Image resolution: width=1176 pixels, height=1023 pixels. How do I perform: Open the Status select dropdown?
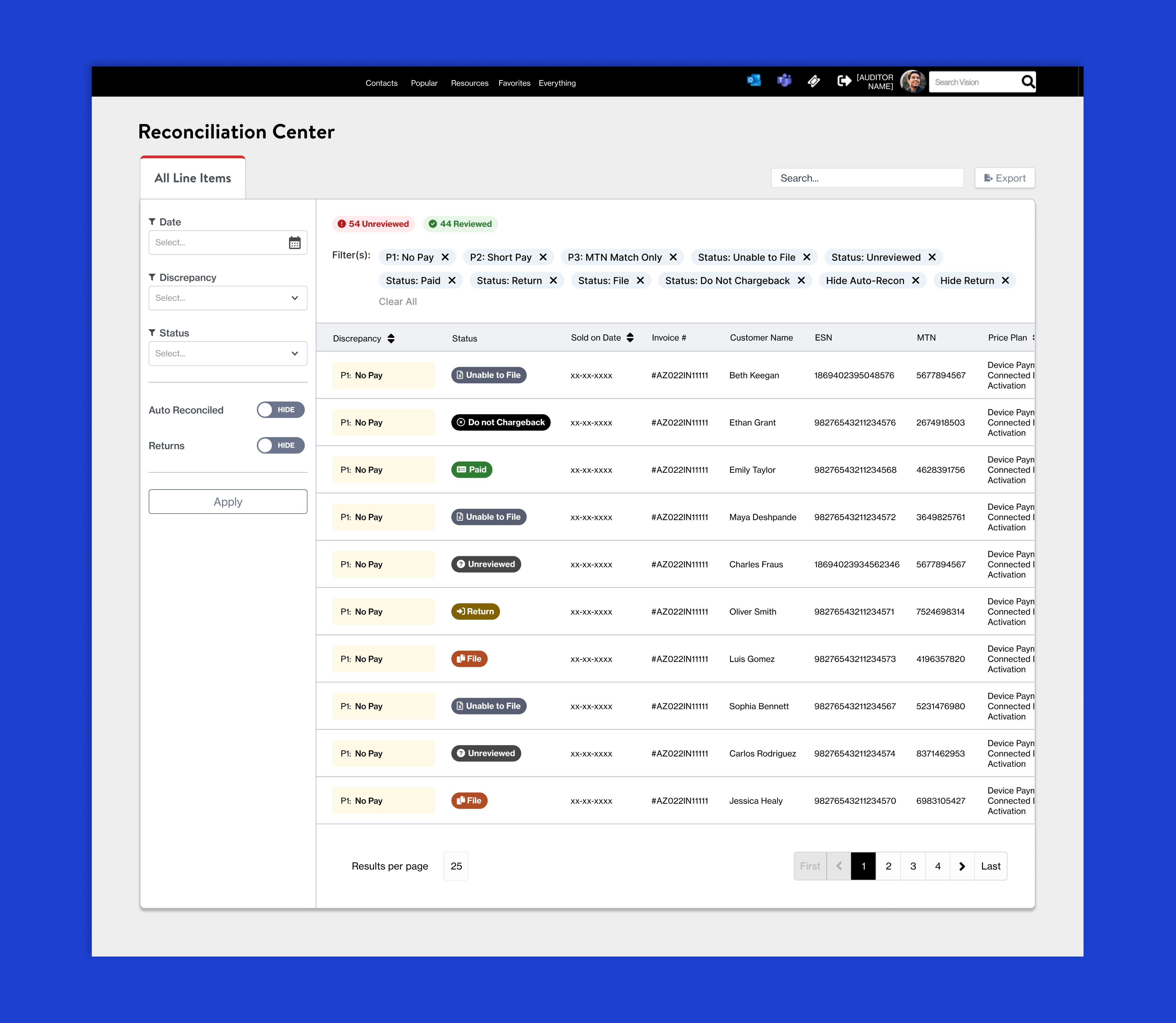(x=228, y=353)
